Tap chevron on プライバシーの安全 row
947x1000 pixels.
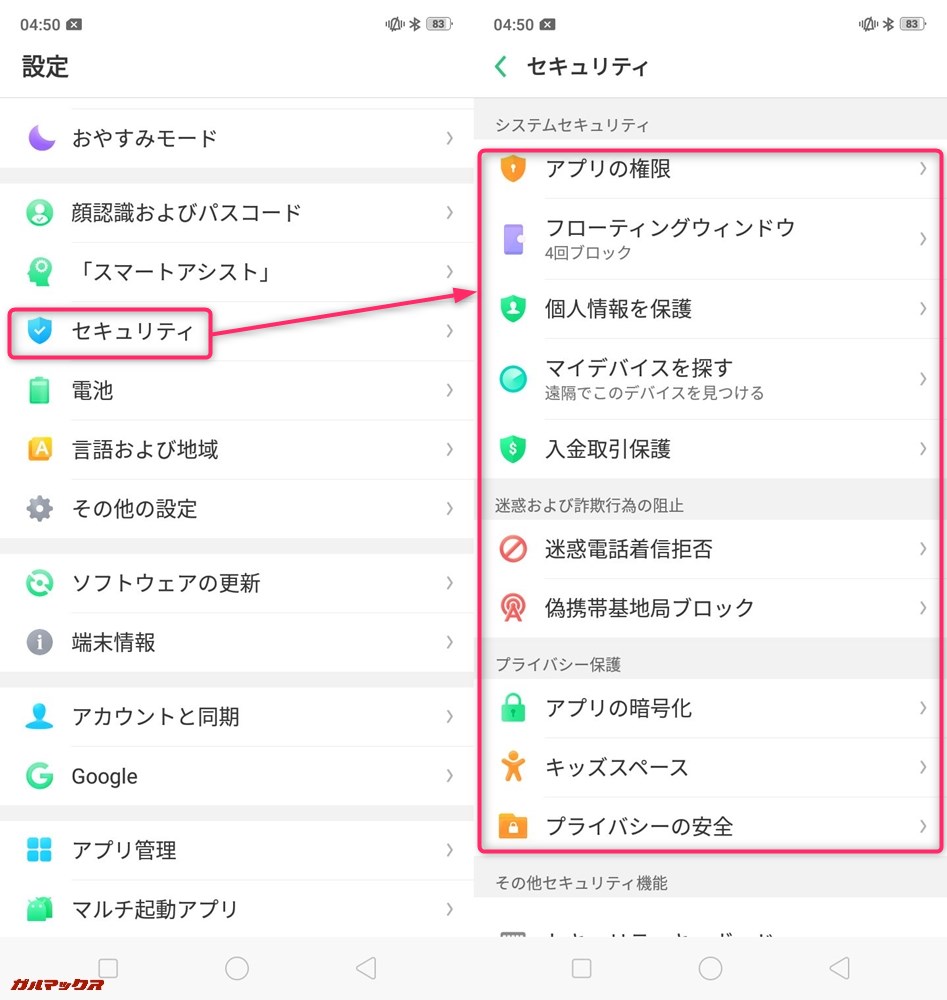[x=922, y=826]
